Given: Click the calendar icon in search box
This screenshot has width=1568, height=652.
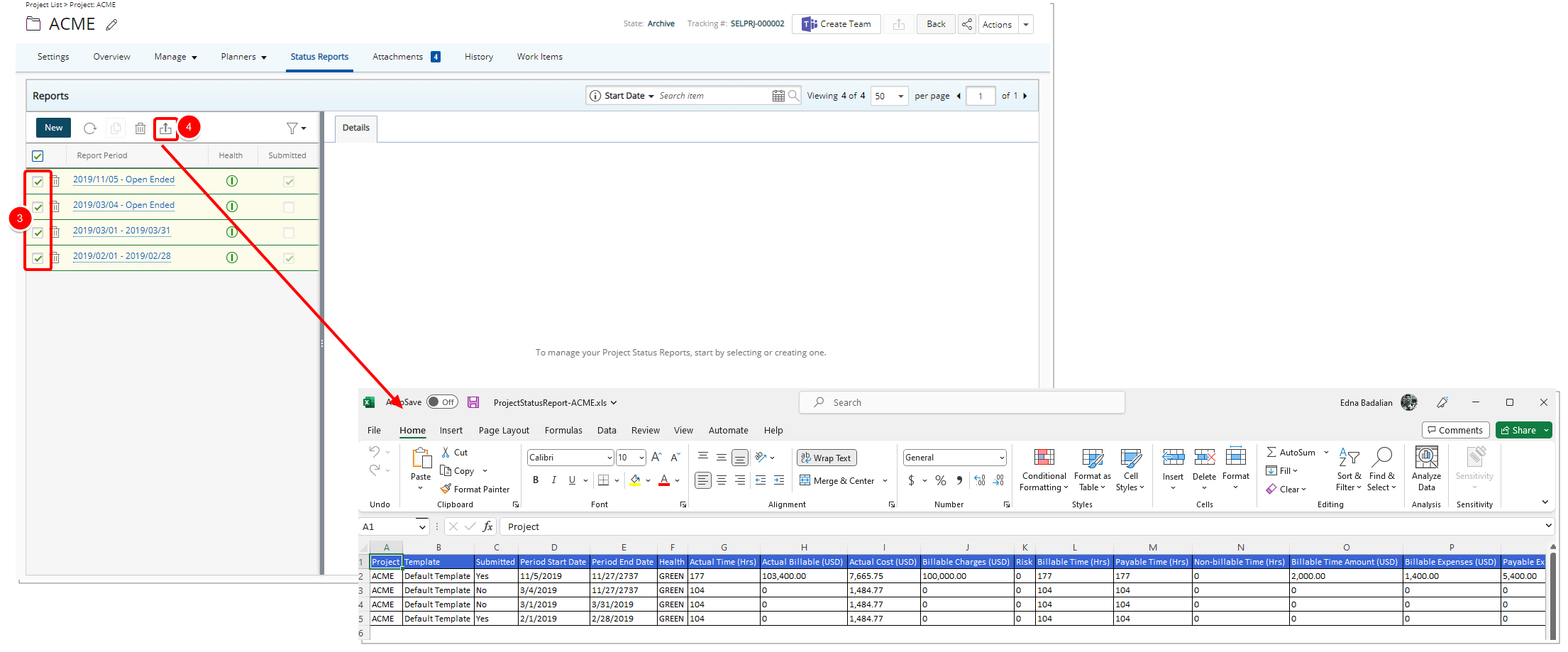Looking at the screenshot, I should pos(778,96).
